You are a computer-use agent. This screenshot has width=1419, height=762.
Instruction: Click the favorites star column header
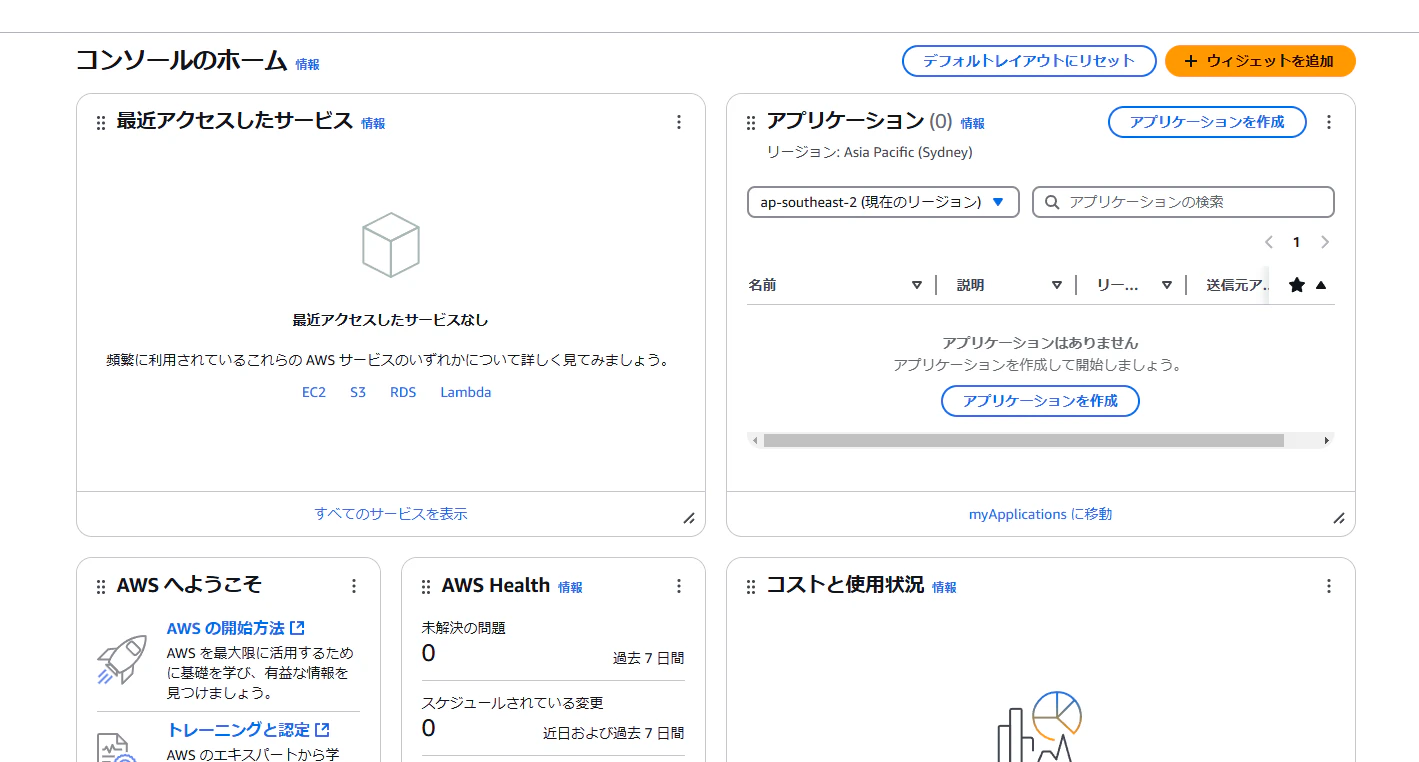point(1297,285)
